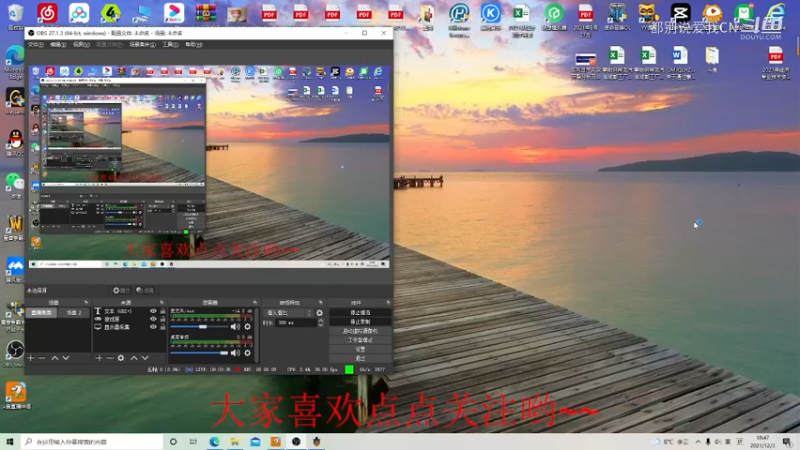The height and width of the screenshot is (450, 800).
Task: Open Douyu purple play desktop icon
Action: (x=173, y=14)
